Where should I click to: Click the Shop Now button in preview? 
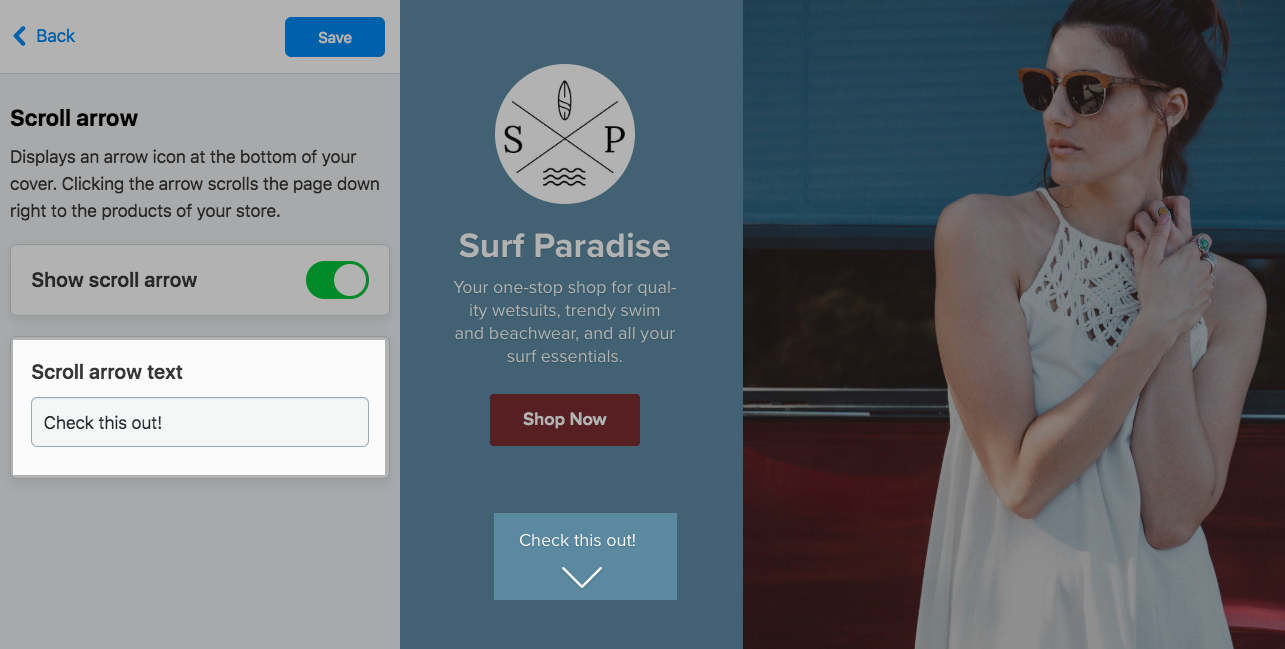point(565,420)
